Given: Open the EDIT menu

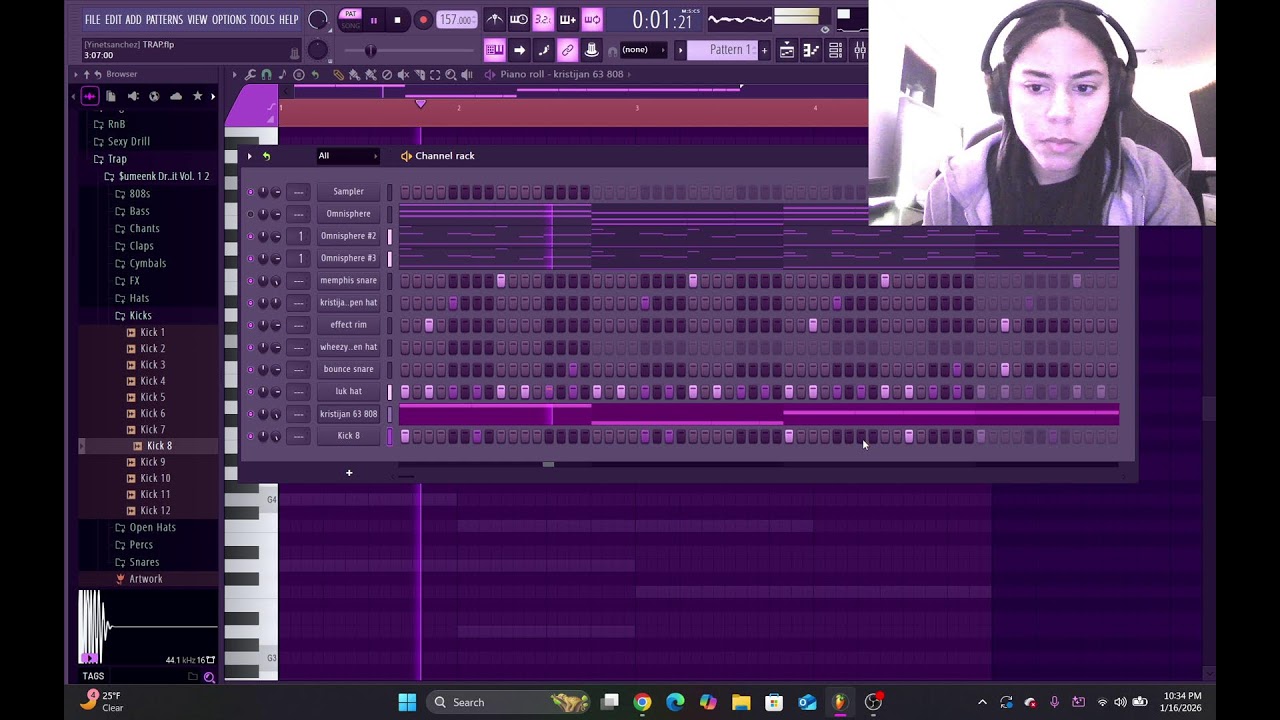Looking at the screenshot, I should pos(113,20).
